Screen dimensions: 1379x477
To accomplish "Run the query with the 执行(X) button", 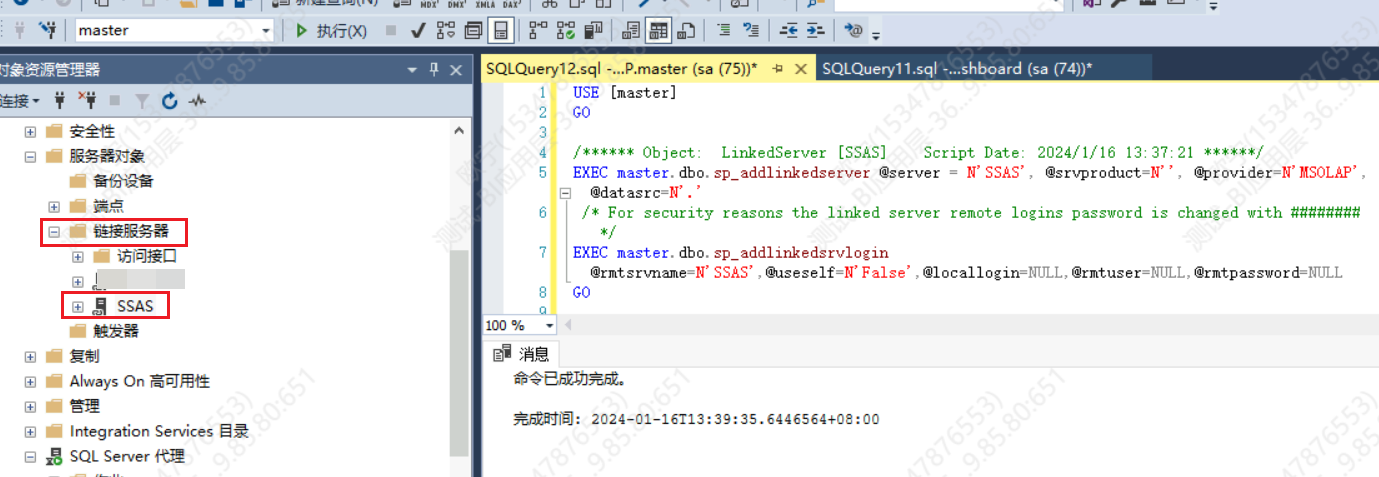I will [x=331, y=30].
